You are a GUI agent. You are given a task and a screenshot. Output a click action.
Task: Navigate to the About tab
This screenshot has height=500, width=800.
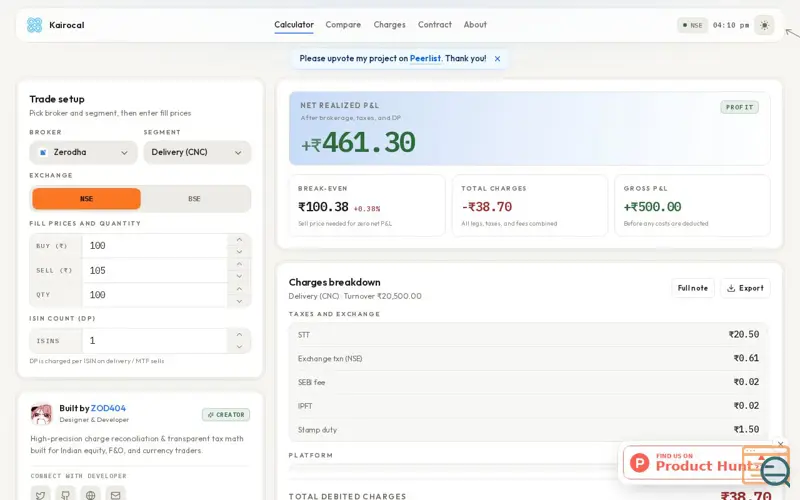pyautogui.click(x=475, y=24)
